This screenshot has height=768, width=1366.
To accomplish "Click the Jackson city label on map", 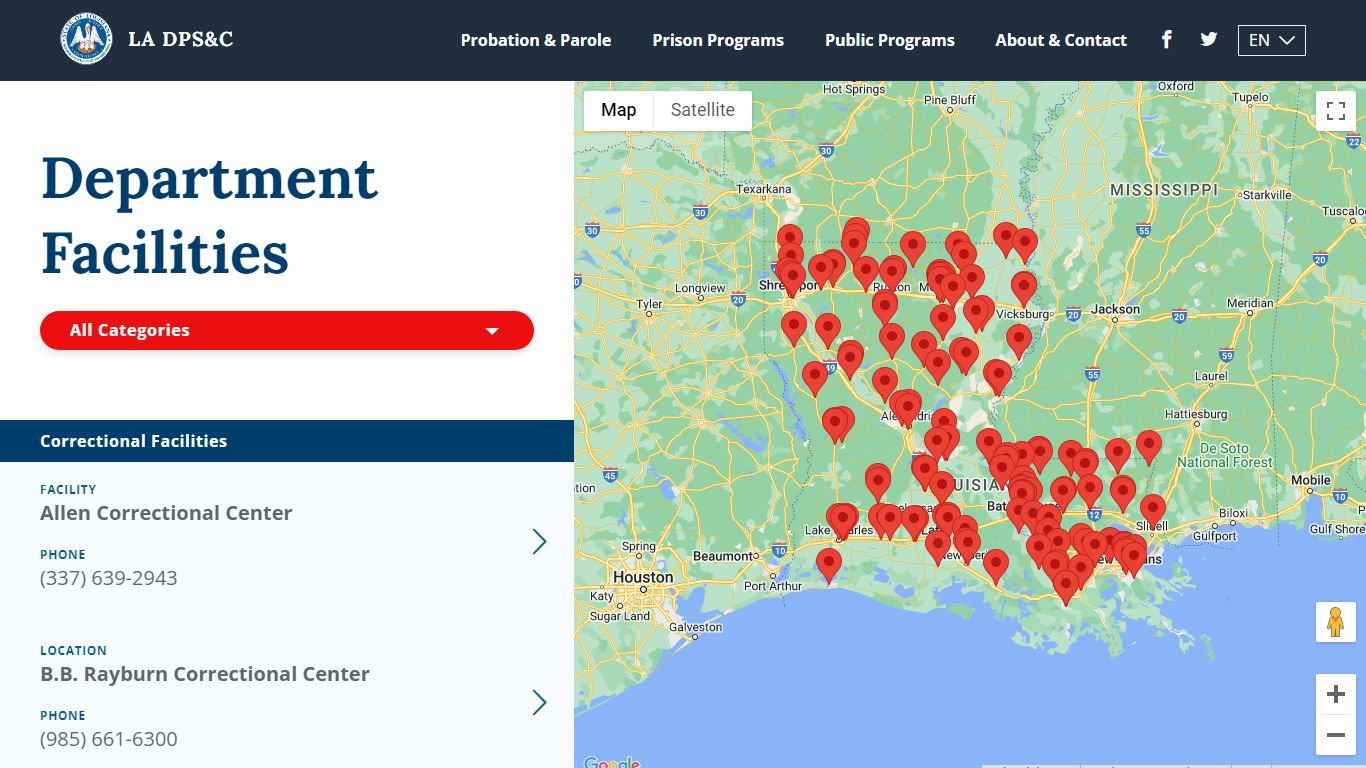I will (x=1115, y=309).
